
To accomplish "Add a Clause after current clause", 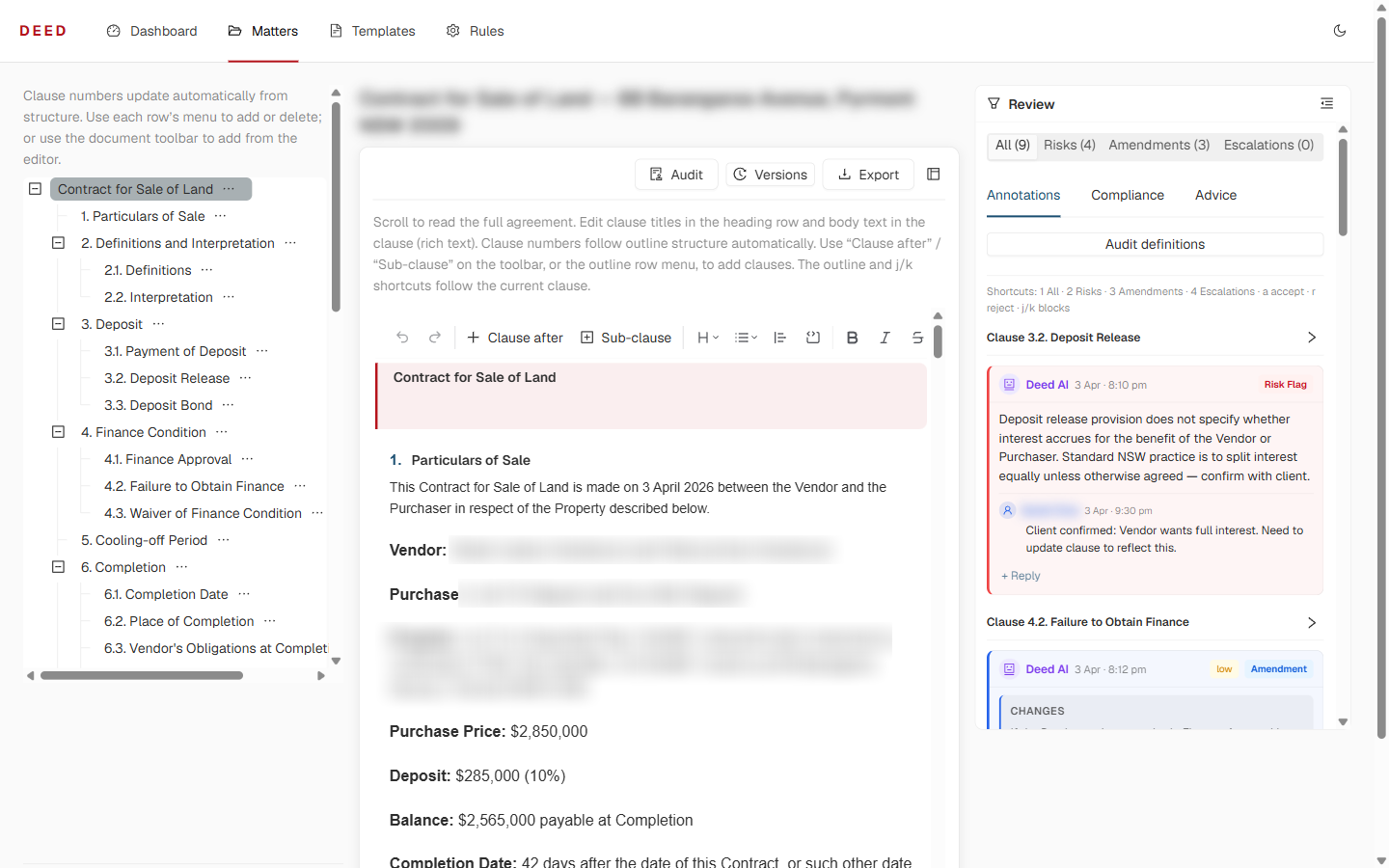I will [x=515, y=338].
